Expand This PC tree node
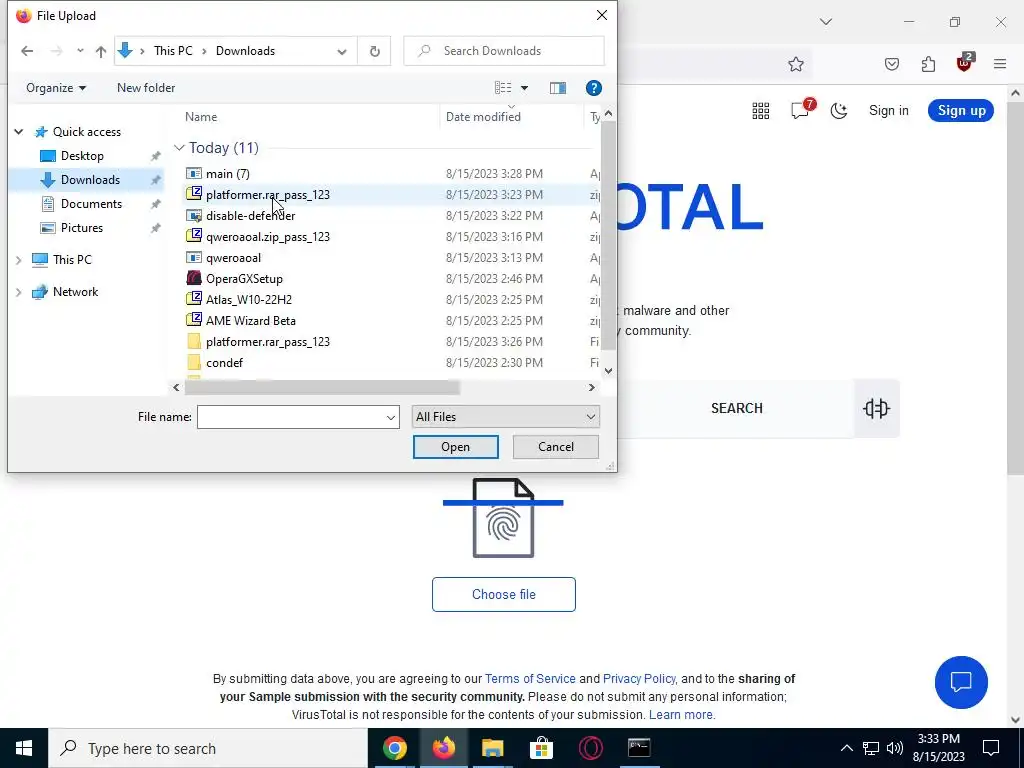Viewport: 1024px width, 768px height. click(19, 260)
